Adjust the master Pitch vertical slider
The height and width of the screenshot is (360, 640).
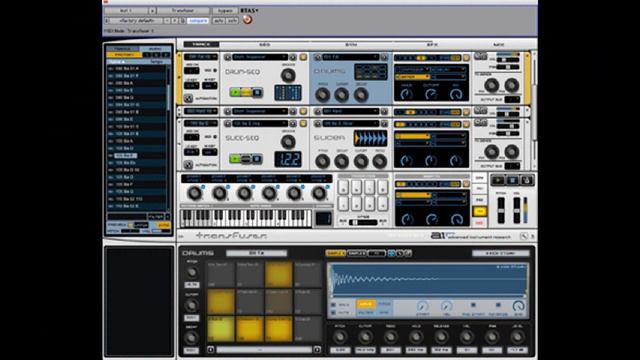click(501, 210)
